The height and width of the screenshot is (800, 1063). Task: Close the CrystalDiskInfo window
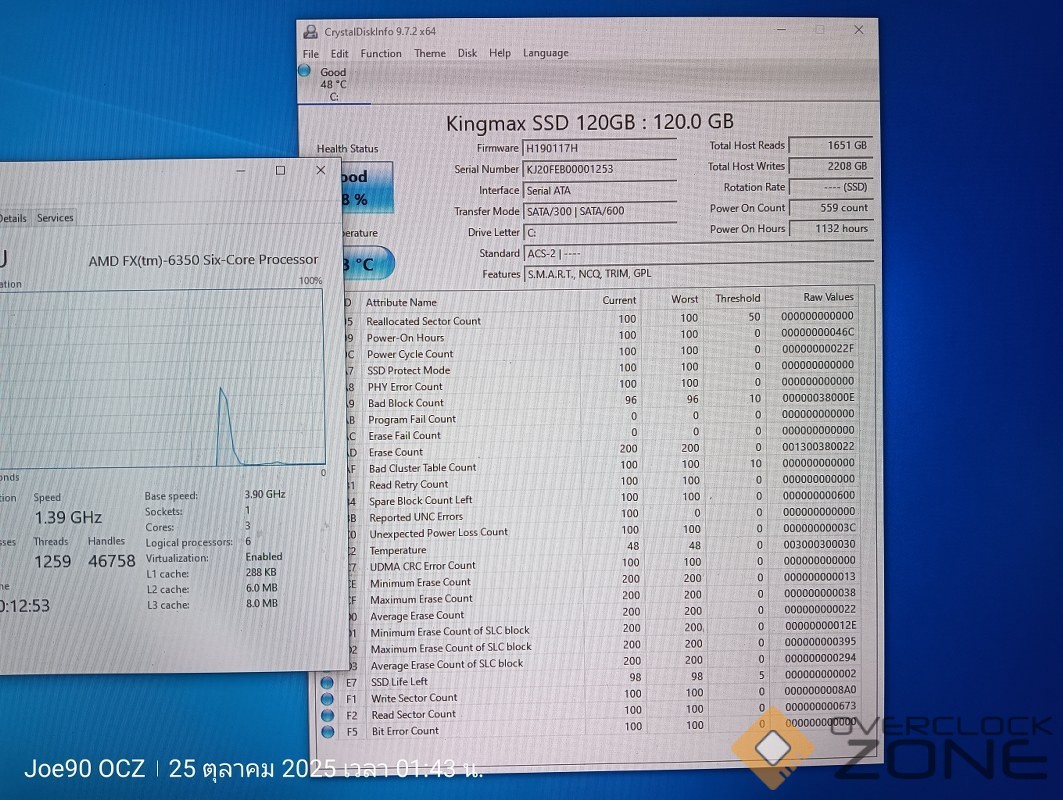[858, 30]
